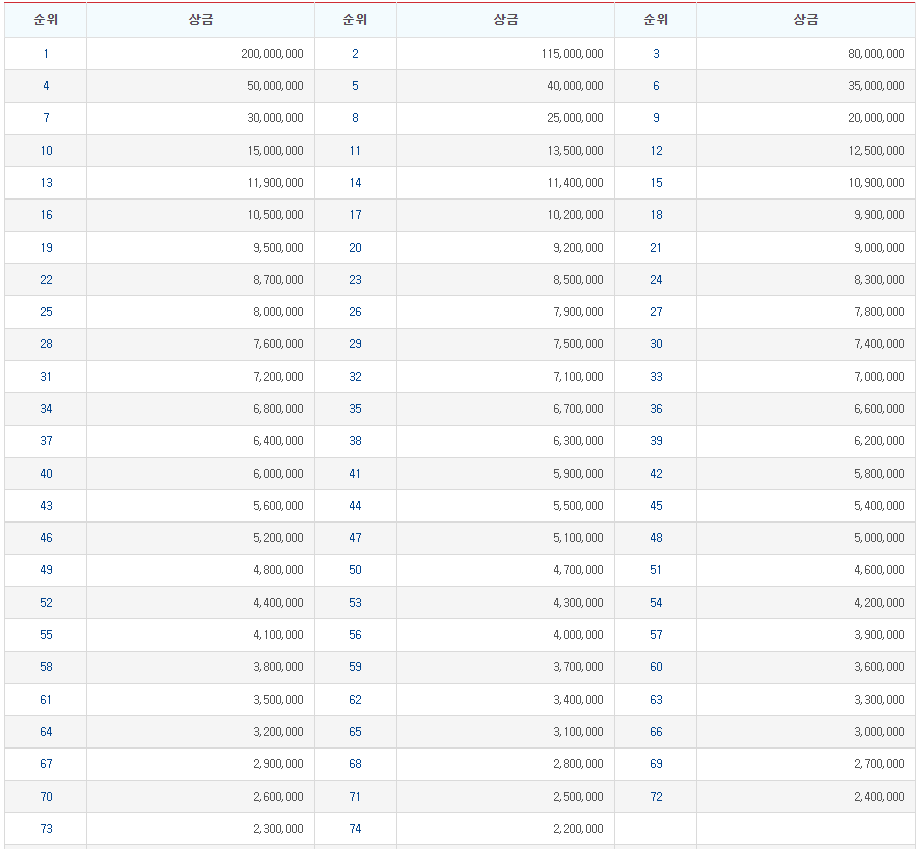Select the prize 20,000,000
This screenshot has height=849, width=922.
[x=876, y=118]
